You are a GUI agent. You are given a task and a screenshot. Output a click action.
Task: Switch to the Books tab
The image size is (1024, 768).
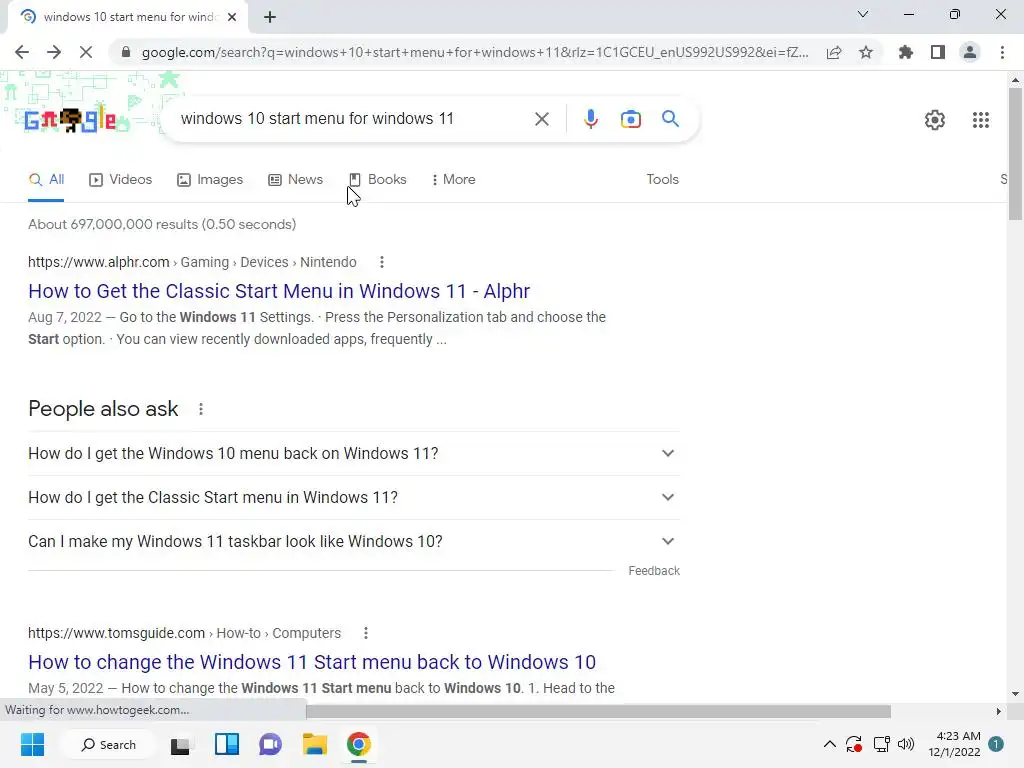coord(378,180)
